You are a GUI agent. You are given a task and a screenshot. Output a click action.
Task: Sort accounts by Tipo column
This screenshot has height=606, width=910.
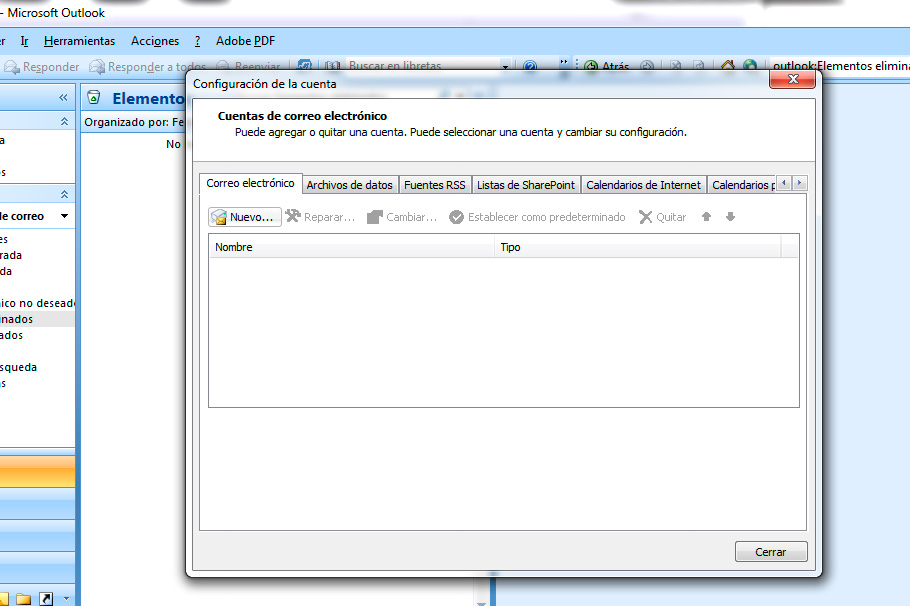click(638, 247)
